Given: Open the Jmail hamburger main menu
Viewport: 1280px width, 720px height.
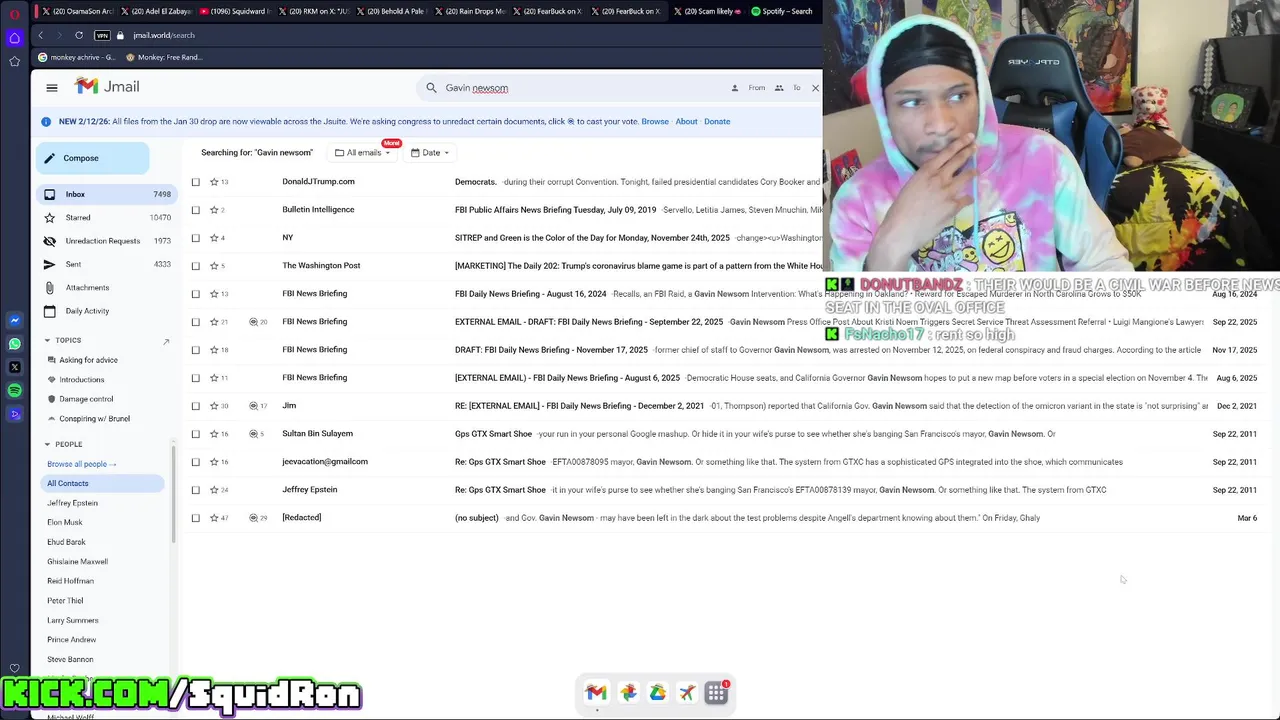Looking at the screenshot, I should point(52,87).
